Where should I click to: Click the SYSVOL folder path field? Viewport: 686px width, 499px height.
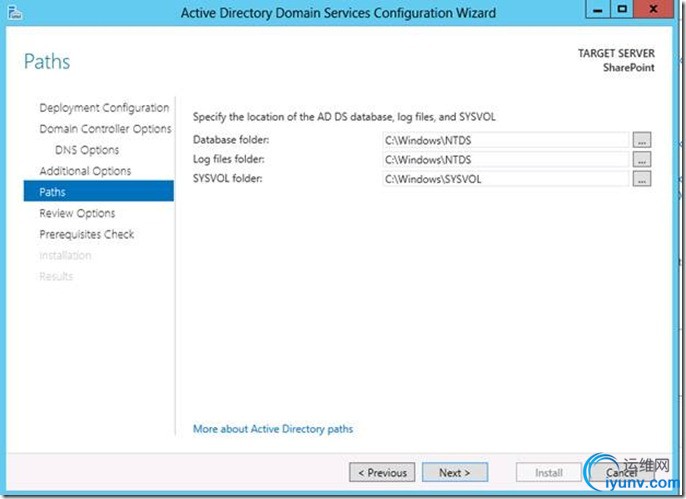click(x=506, y=179)
